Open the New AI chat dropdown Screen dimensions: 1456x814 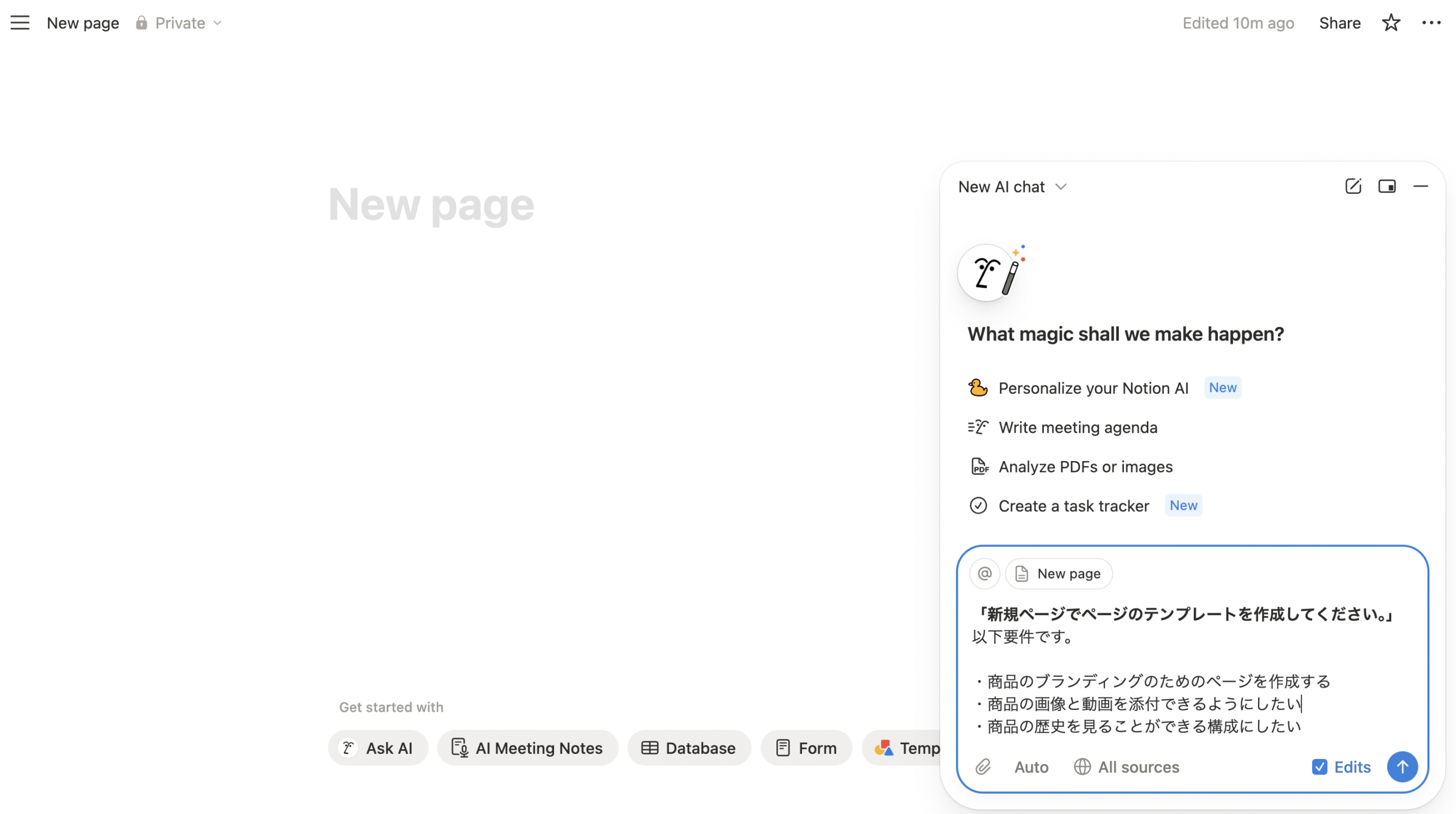(x=1012, y=186)
